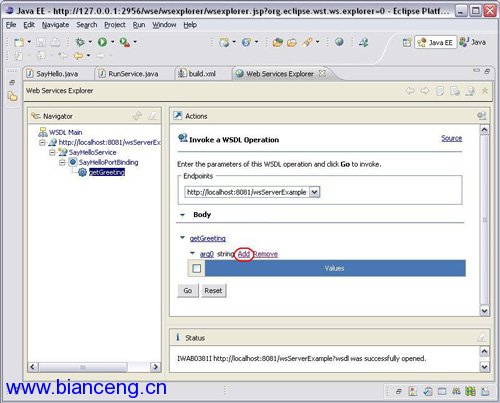The width and height of the screenshot is (500, 403).
Task: Collapse the SayHelloService tree node
Action: click(x=52, y=153)
